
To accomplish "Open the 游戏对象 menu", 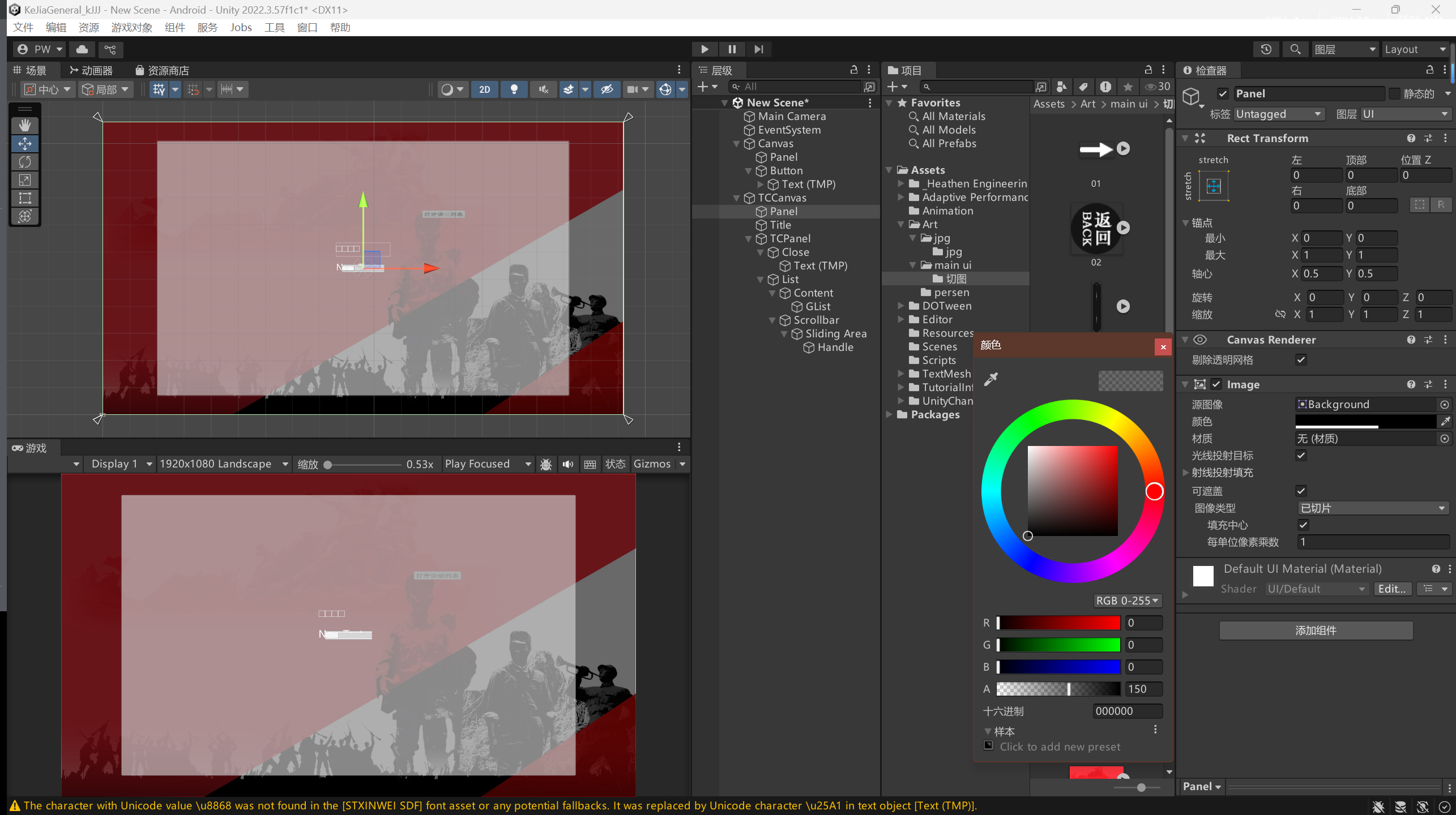I will [131, 27].
